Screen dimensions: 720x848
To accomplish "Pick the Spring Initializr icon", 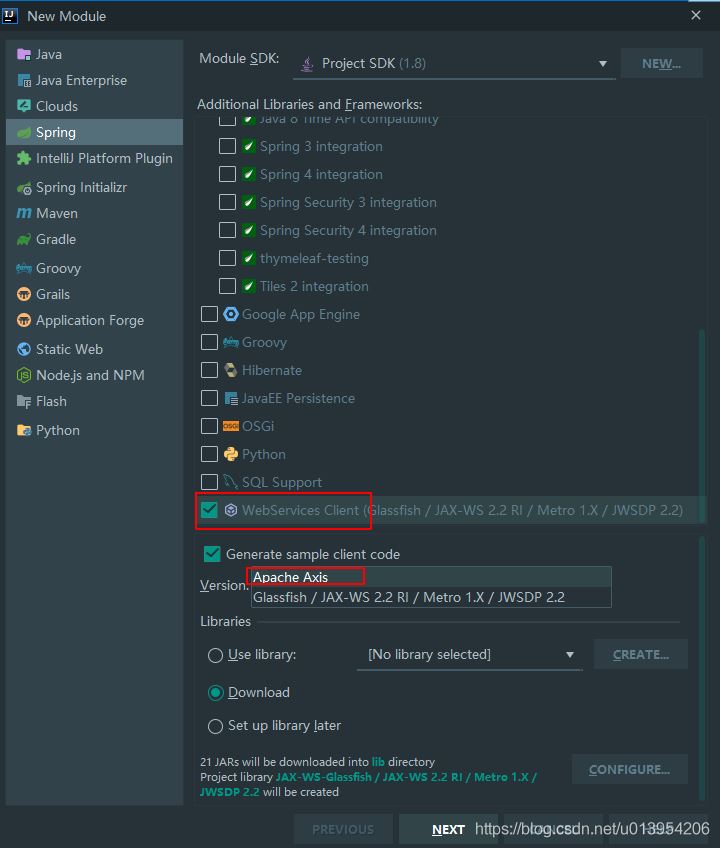I will [24, 188].
